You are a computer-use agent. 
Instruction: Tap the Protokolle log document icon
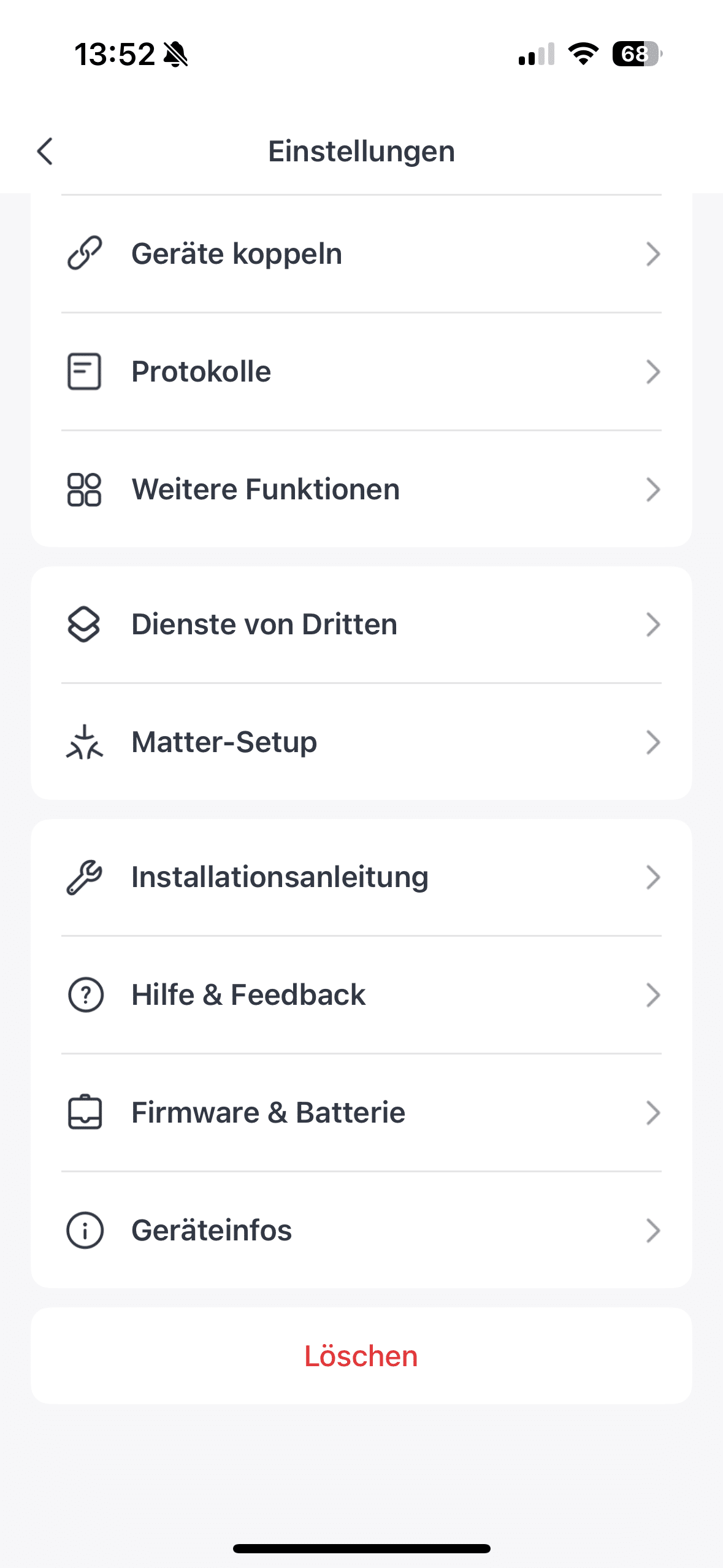tap(84, 371)
